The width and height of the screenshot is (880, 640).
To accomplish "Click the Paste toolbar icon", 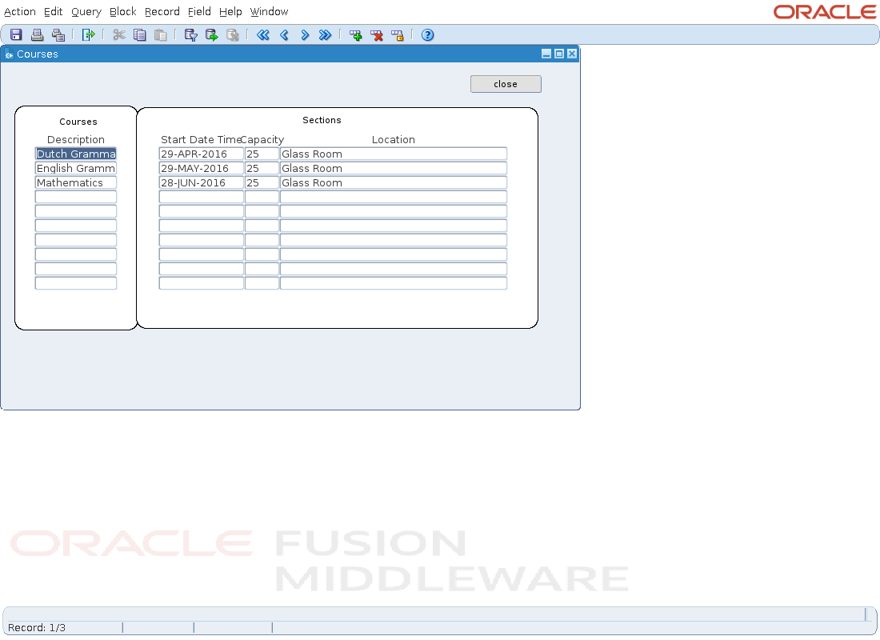I will [161, 35].
